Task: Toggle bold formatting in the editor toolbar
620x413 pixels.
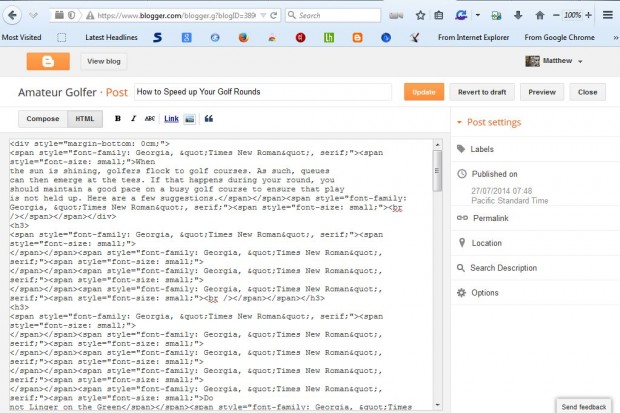Action: tap(118, 119)
